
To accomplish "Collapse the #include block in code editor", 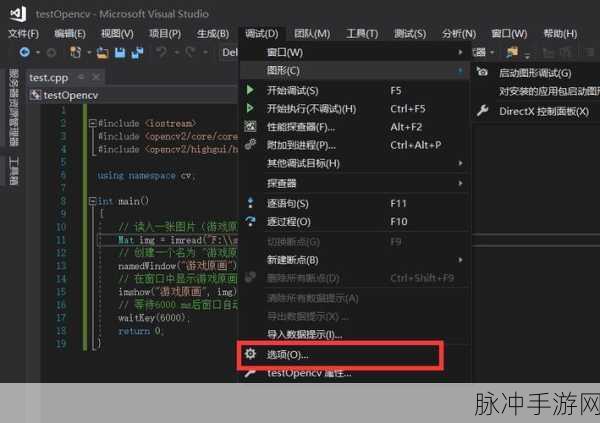I will (x=92, y=123).
